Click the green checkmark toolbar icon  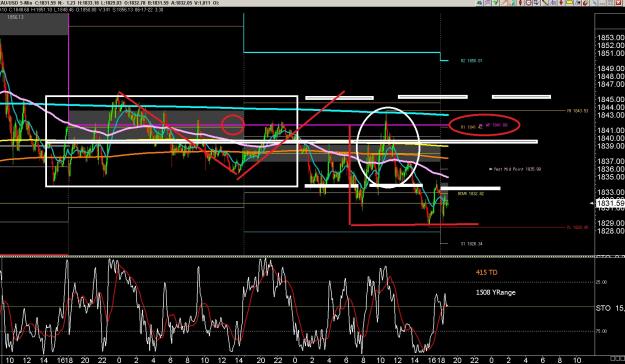pos(495,3)
